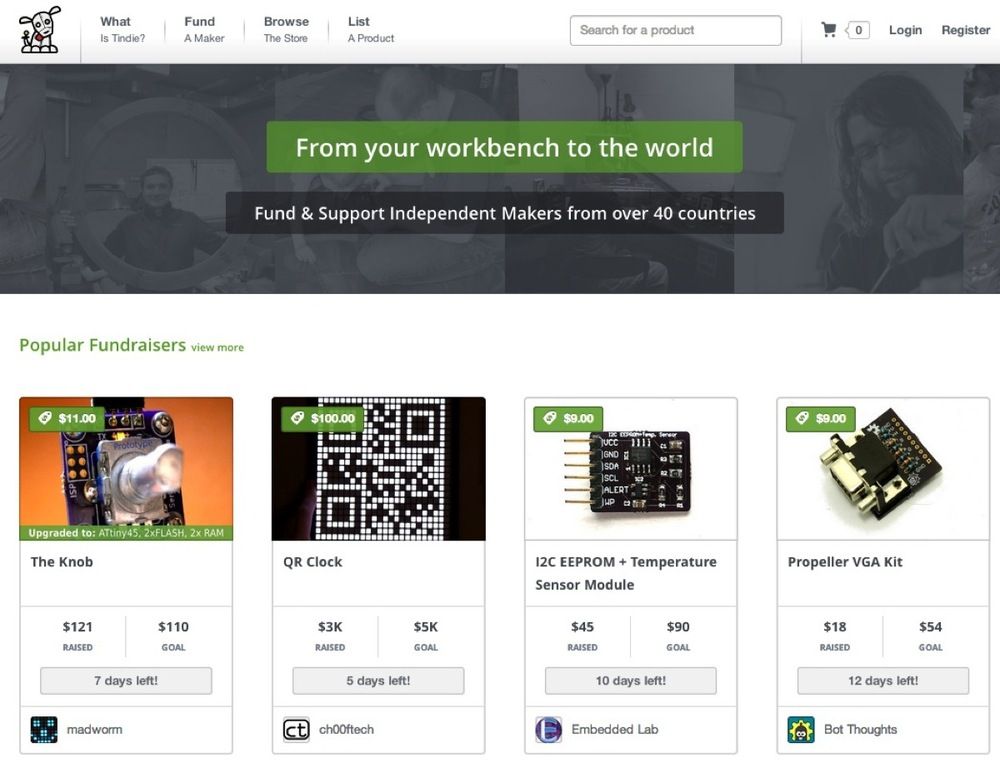Screen dimensions: 1000x768
Task: Click I2C EEPROM + Temperature Sensor Module title
Action: pos(626,573)
